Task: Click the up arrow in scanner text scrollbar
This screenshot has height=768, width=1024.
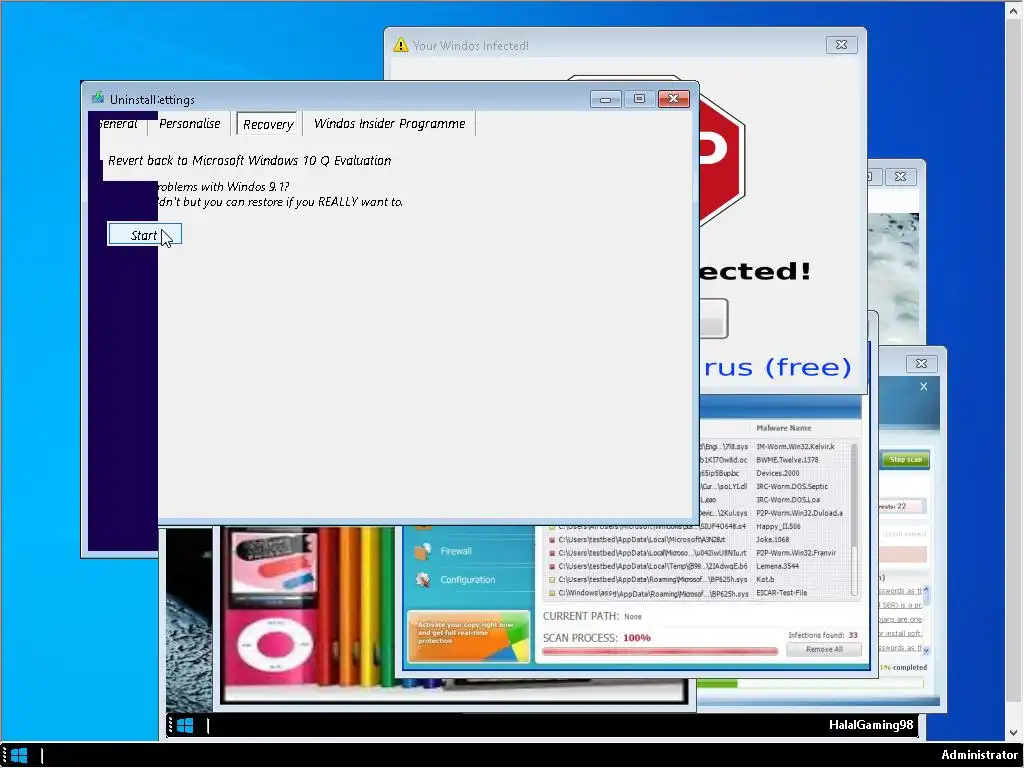Action: [x=925, y=590]
